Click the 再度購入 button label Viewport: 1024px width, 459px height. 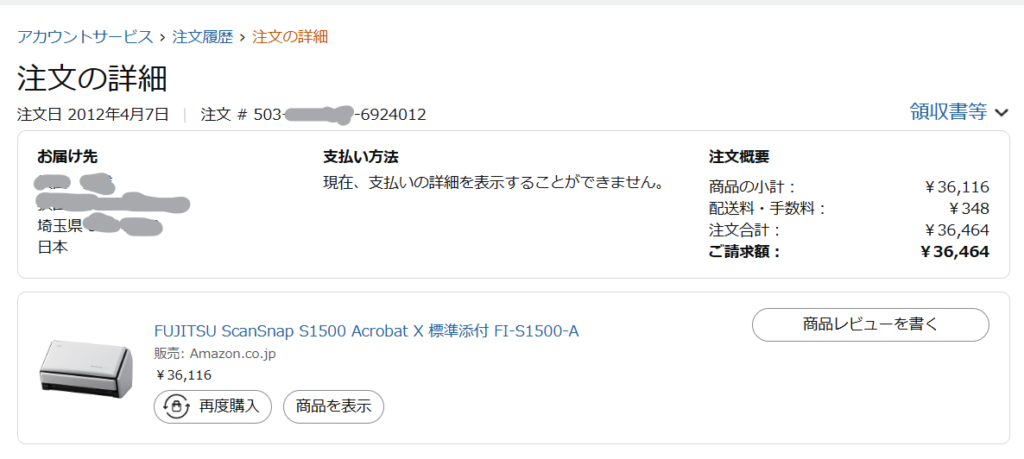click(229, 406)
